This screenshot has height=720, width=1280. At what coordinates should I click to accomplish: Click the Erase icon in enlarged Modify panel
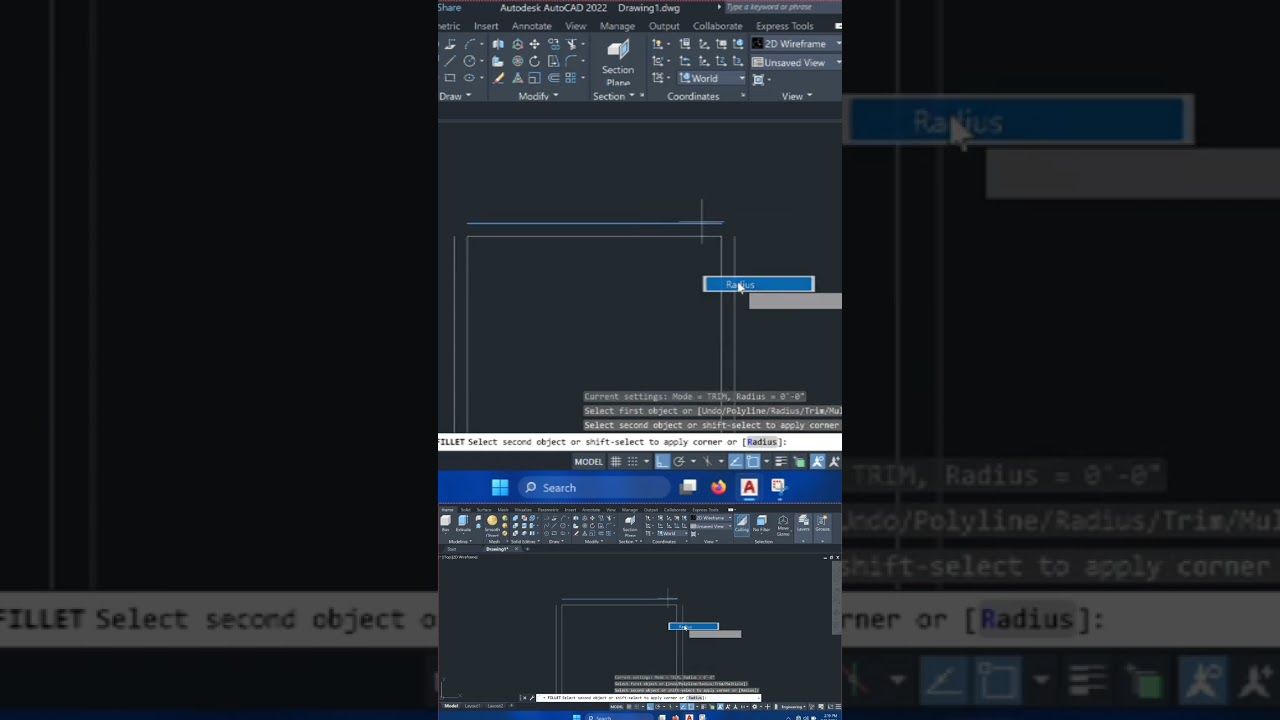pos(497,77)
